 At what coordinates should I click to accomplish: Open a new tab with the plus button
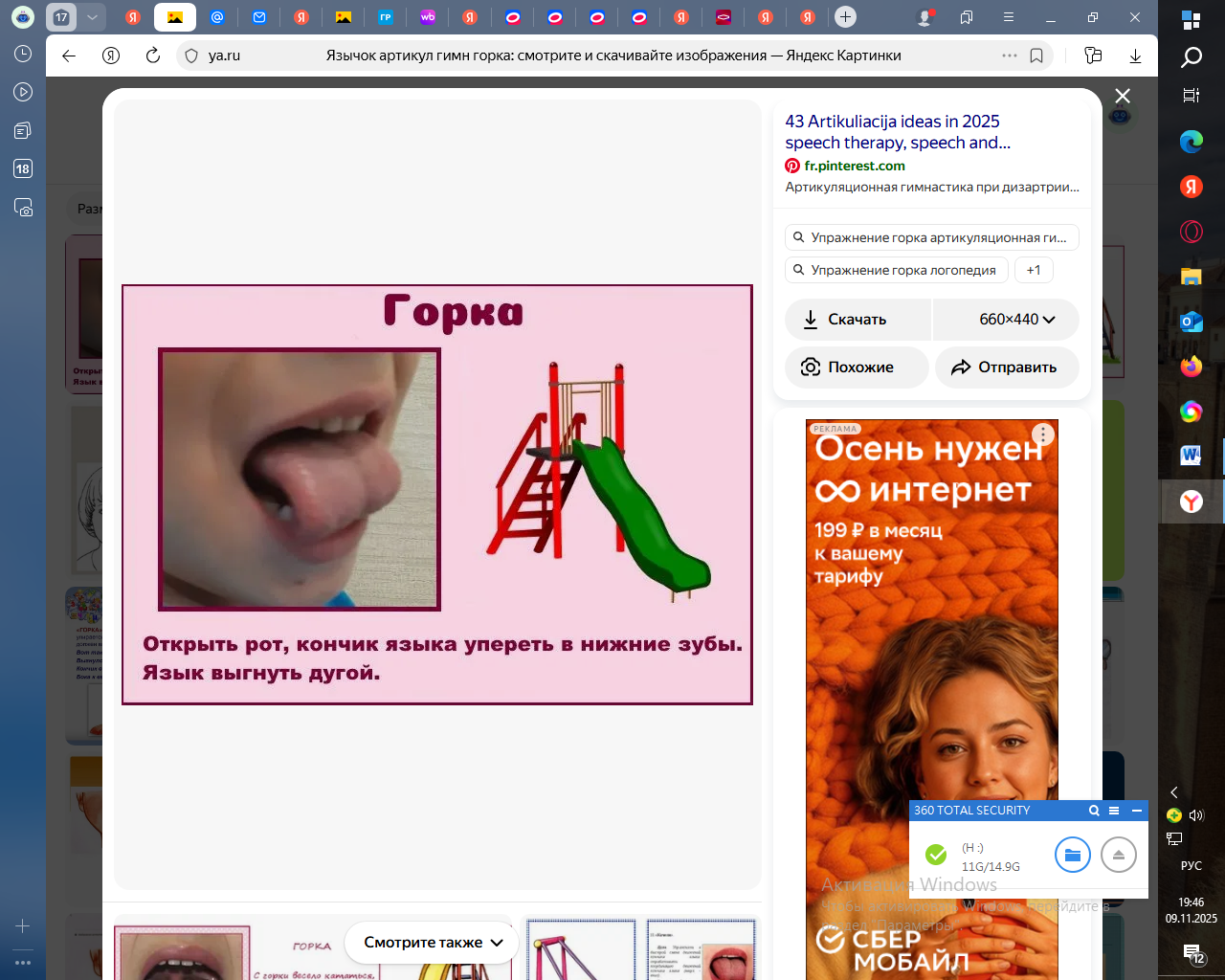click(845, 17)
